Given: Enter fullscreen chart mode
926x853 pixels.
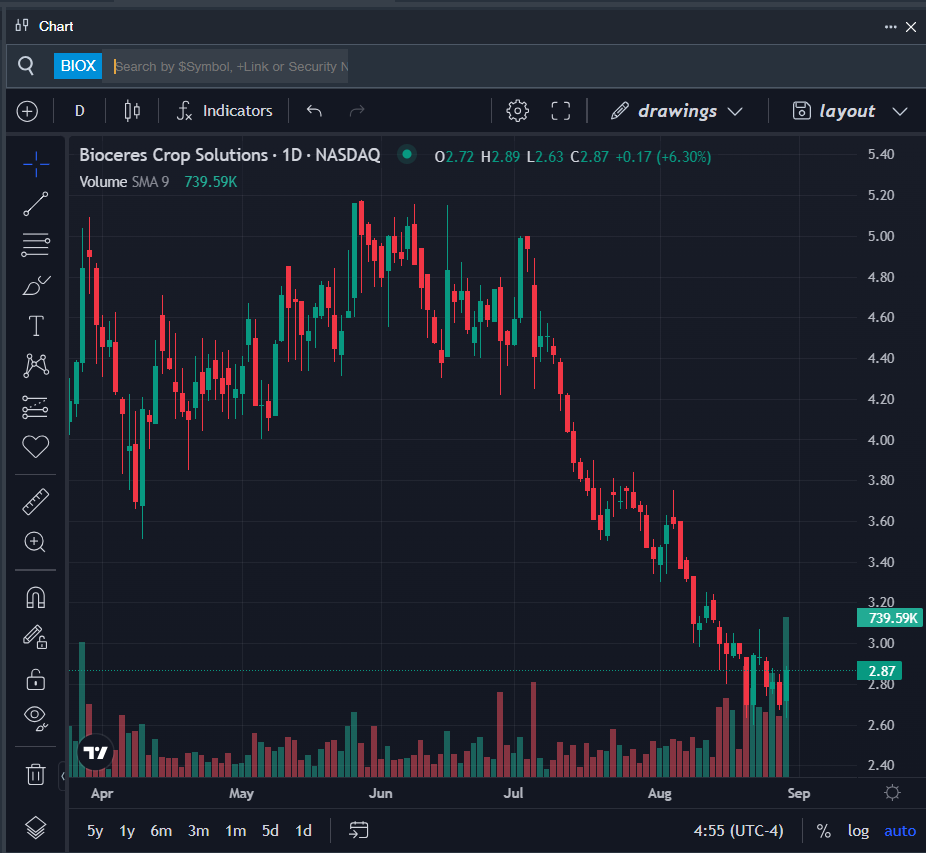Looking at the screenshot, I should click(560, 111).
